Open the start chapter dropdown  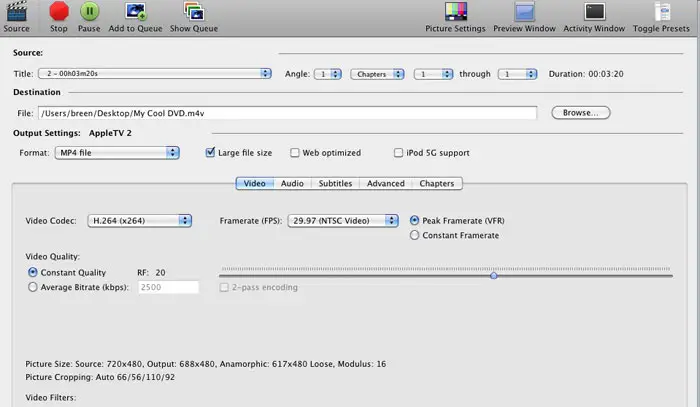(433, 74)
